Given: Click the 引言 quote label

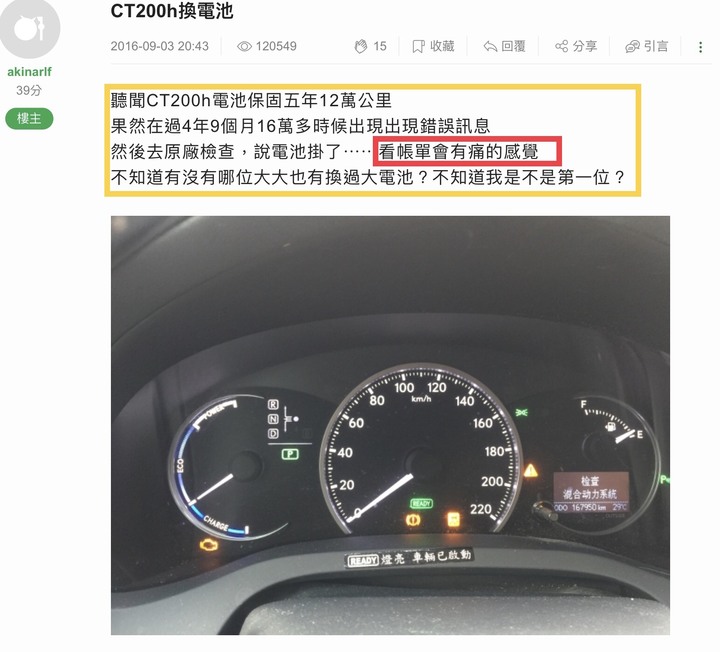Looking at the screenshot, I should [x=656, y=46].
